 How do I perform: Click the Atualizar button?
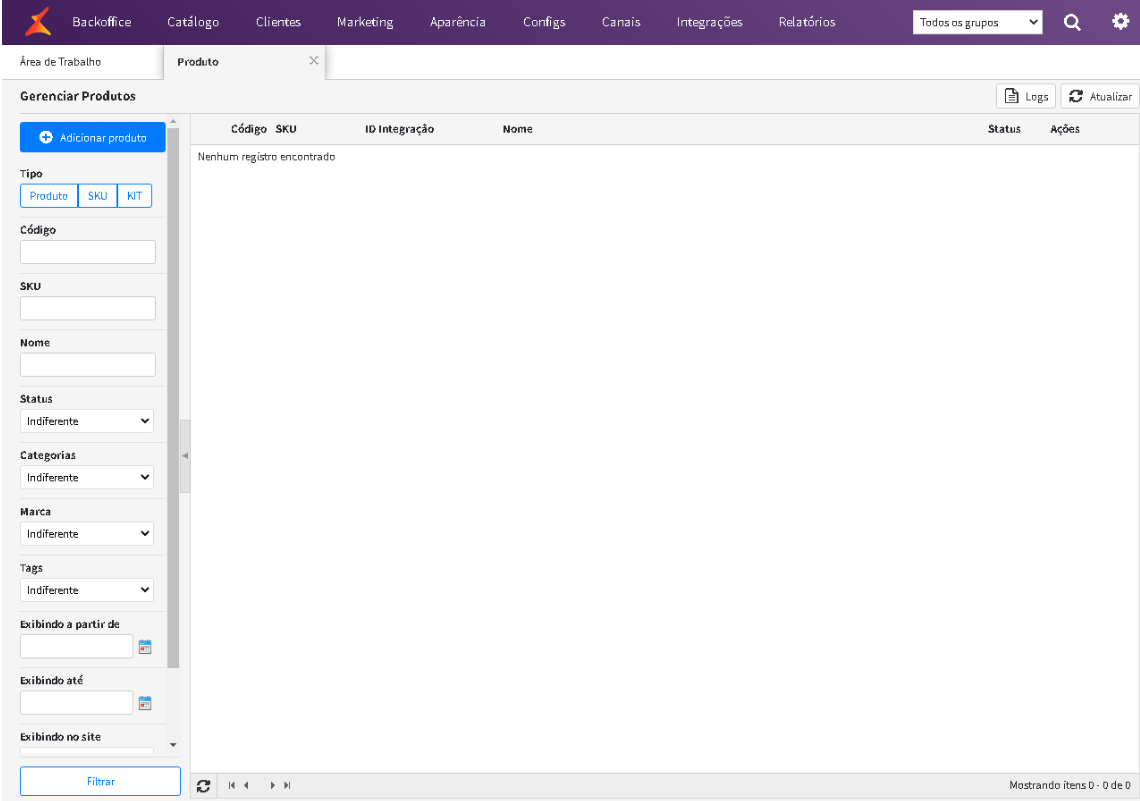(1100, 96)
